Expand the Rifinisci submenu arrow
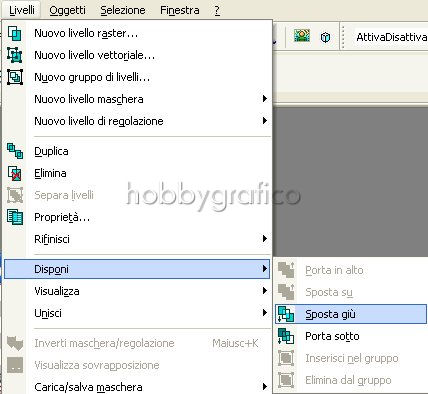Viewport: 428px width, 394px height. click(x=265, y=239)
